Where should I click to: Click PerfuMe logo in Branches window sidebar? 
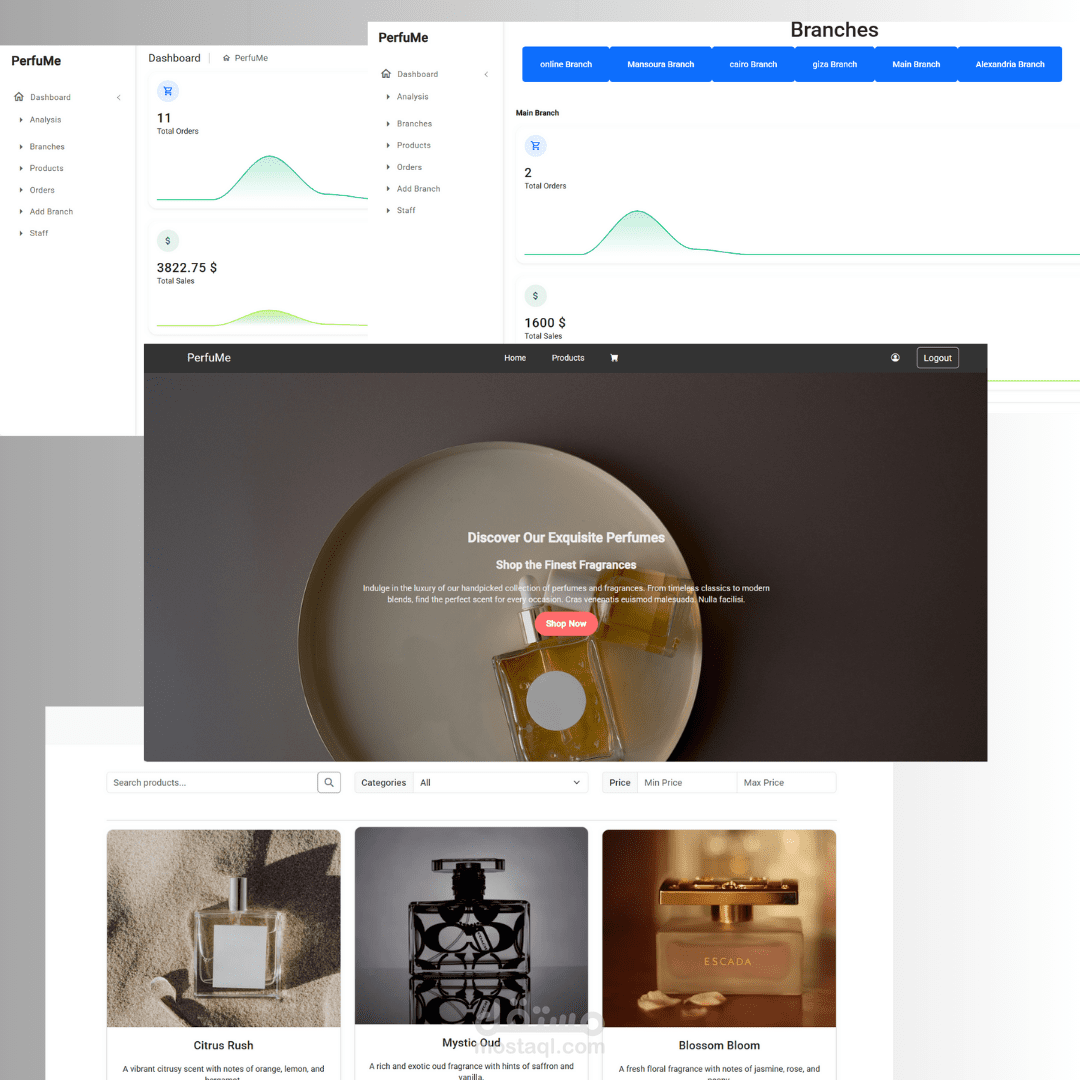[x=403, y=38]
